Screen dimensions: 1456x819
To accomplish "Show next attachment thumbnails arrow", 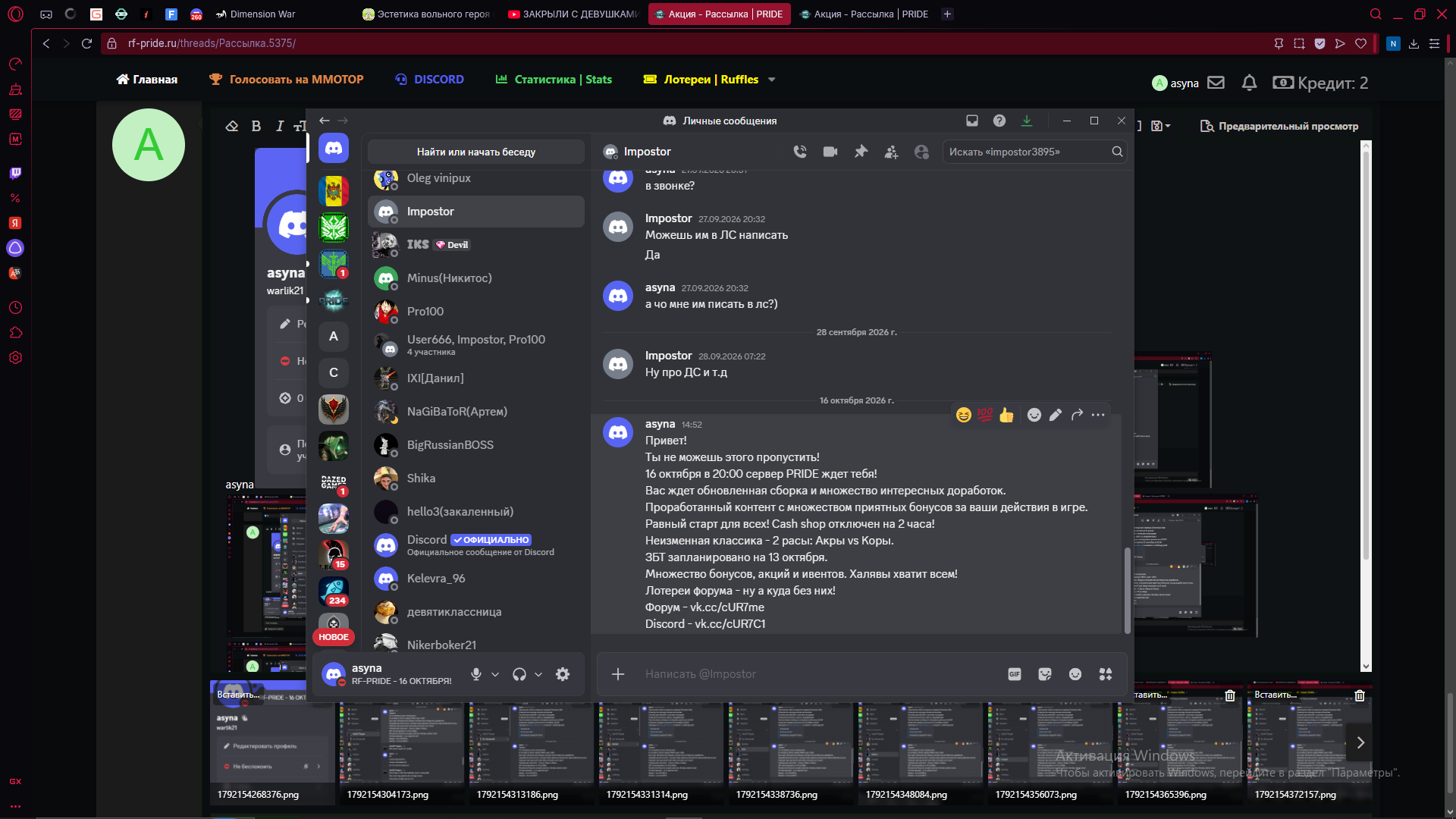I will [1360, 742].
